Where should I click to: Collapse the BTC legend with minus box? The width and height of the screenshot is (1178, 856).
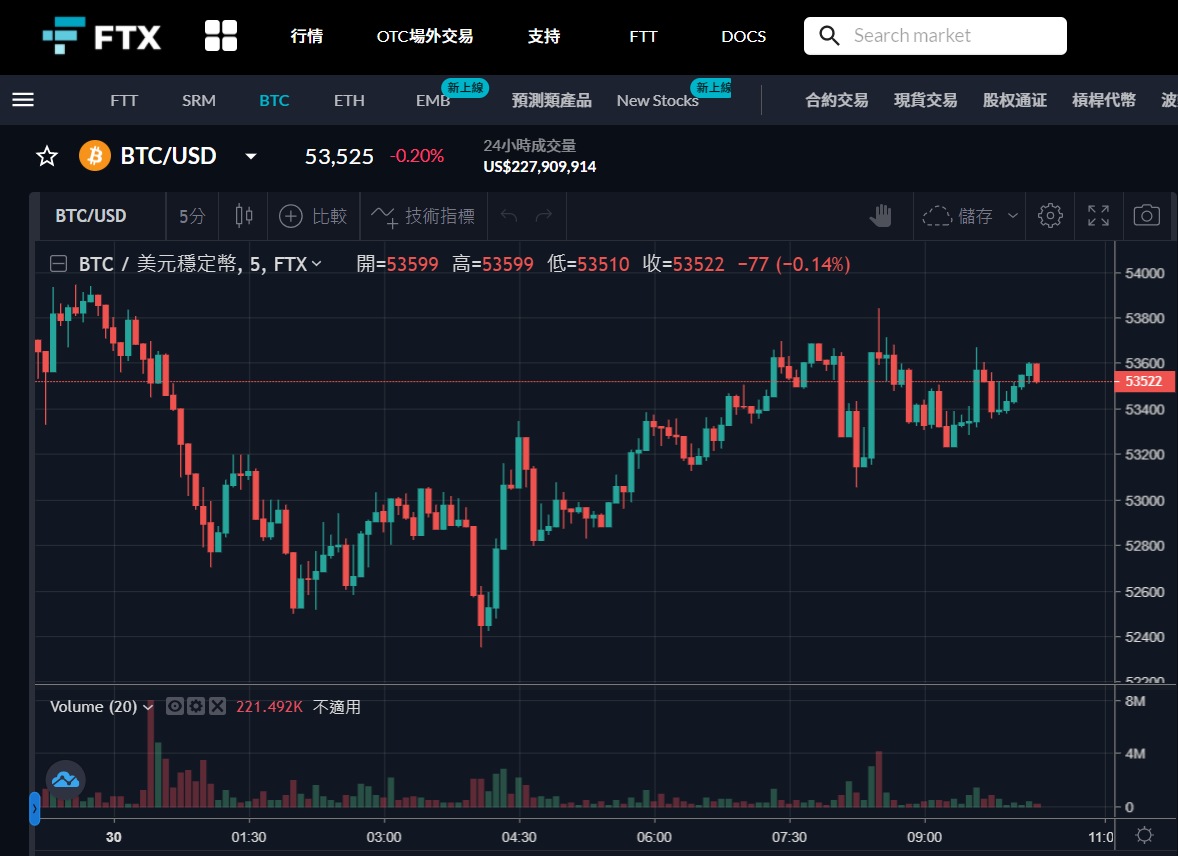click(x=59, y=264)
